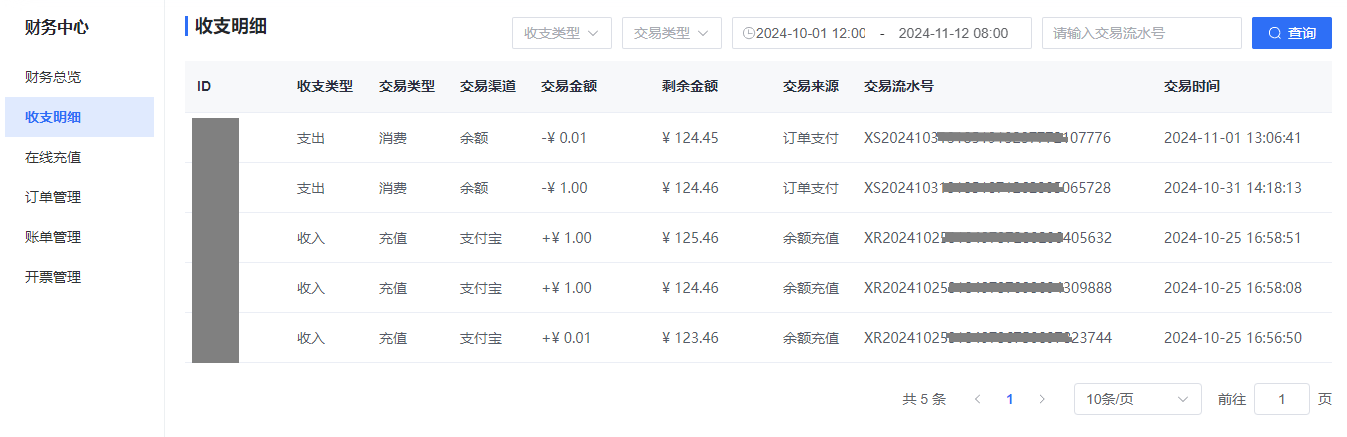The height and width of the screenshot is (437, 1347).
Task: Click the previous page arrow
Action: [978, 399]
